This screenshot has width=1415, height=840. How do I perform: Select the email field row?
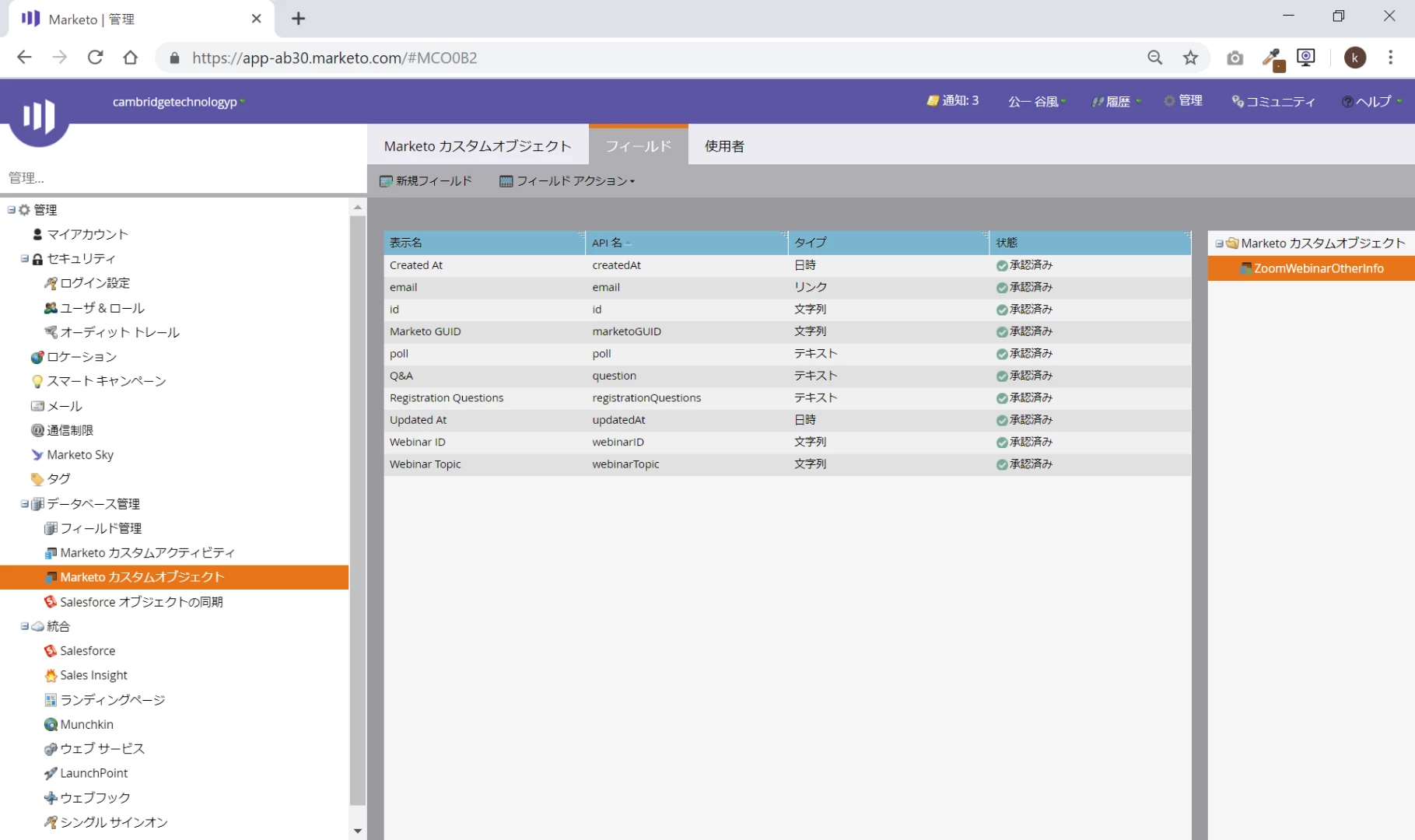pyautogui.click(x=787, y=288)
